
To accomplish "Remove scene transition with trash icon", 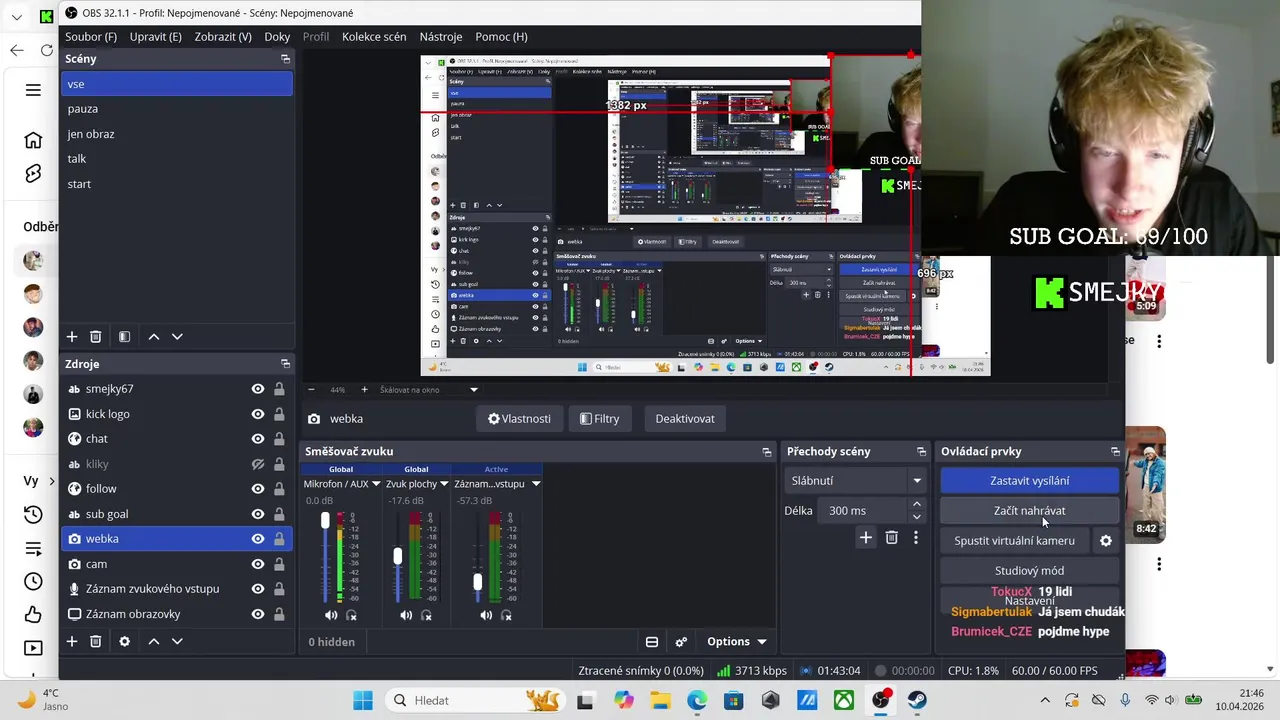I will pos(892,538).
